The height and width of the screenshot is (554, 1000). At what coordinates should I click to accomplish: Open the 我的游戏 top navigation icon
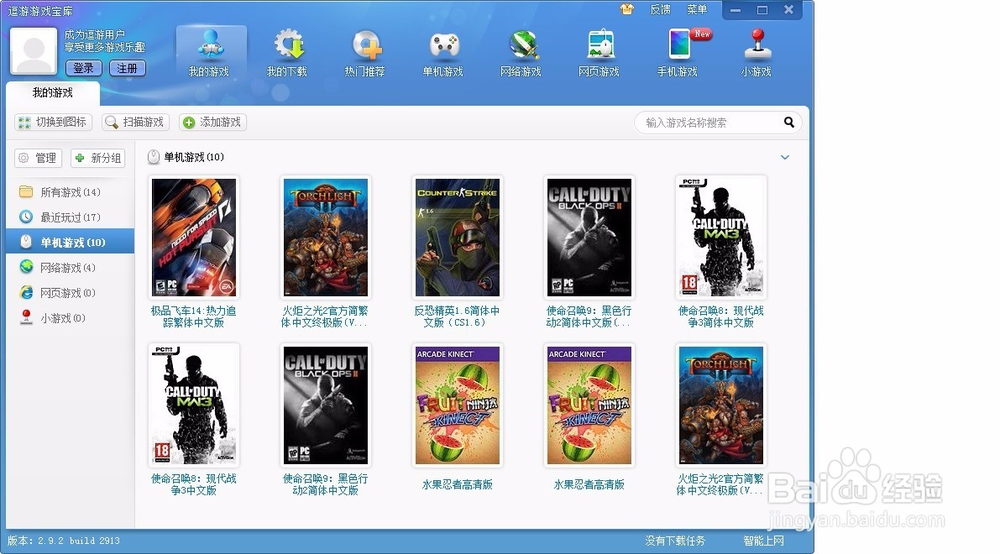pos(211,54)
